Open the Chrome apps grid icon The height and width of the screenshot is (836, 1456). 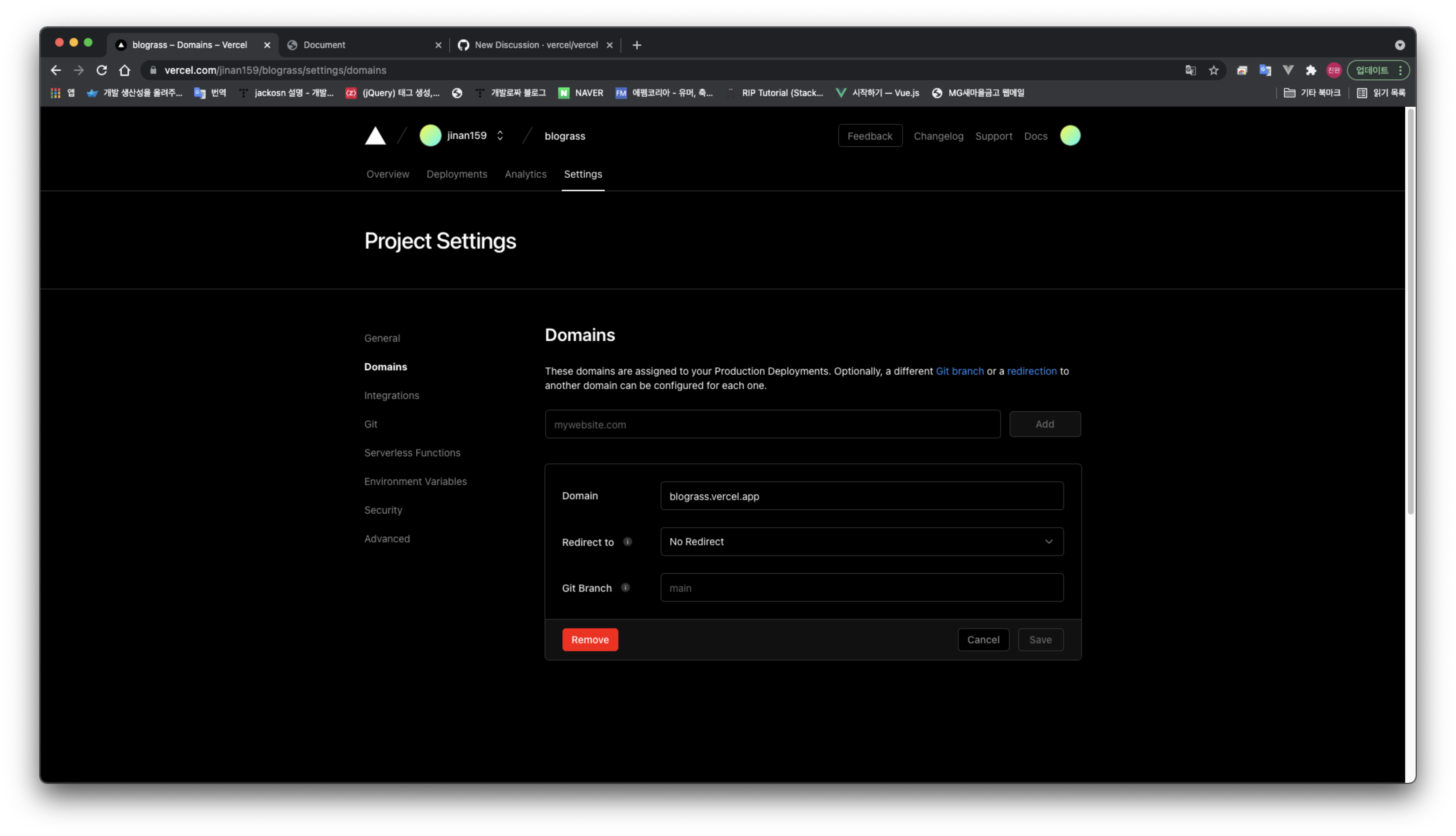pyautogui.click(x=56, y=92)
